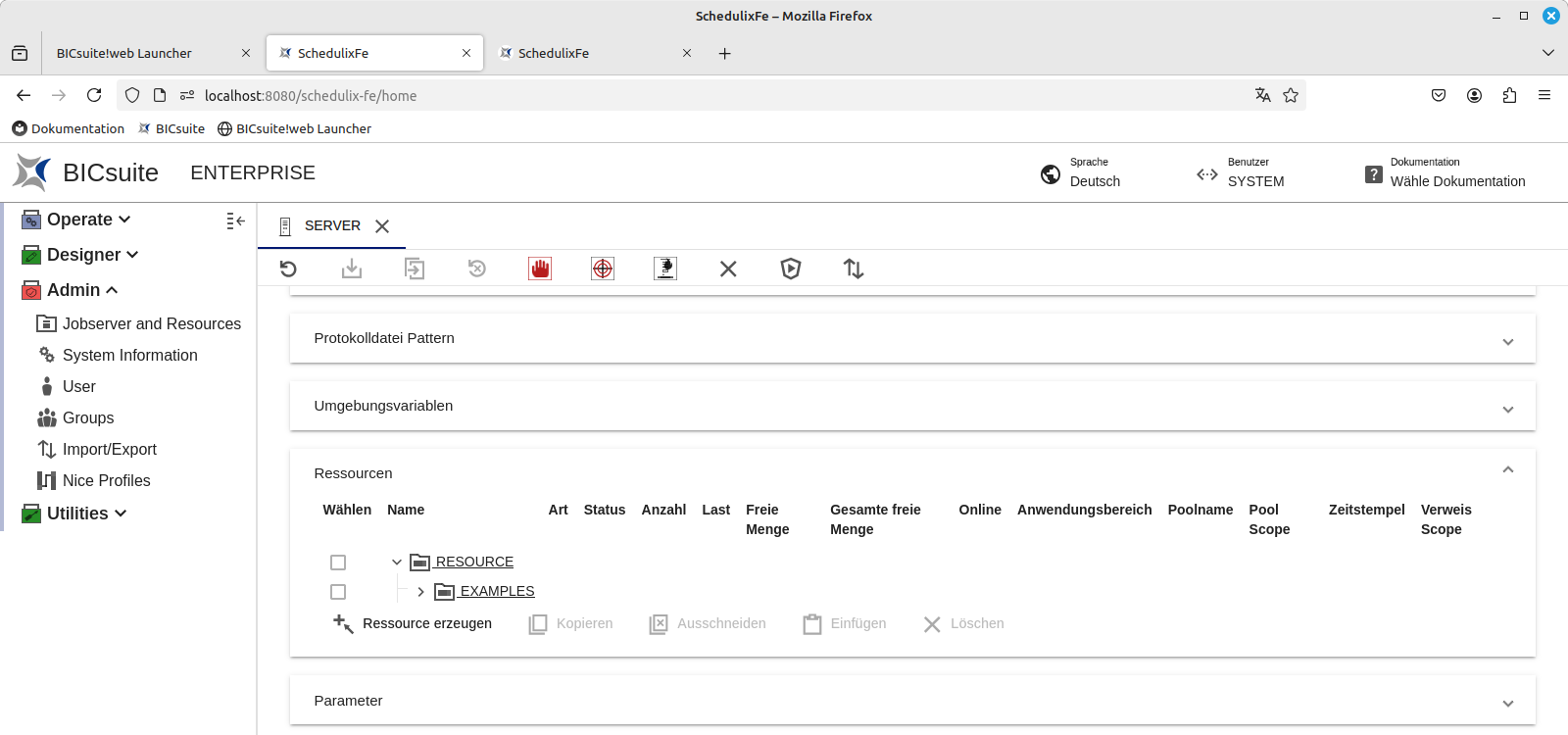Click the red hand stop icon
This screenshot has width=1568, height=735.
click(540, 269)
